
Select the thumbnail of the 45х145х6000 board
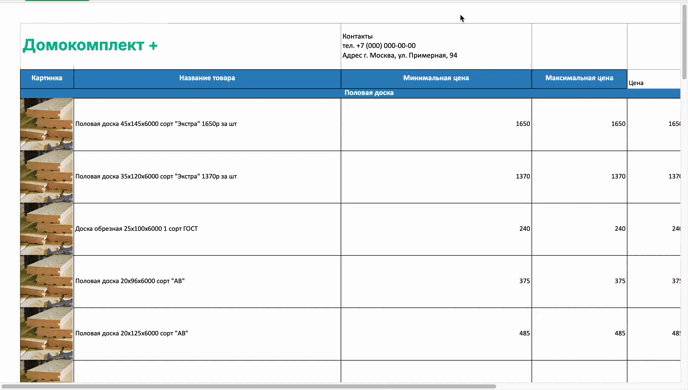pos(47,124)
